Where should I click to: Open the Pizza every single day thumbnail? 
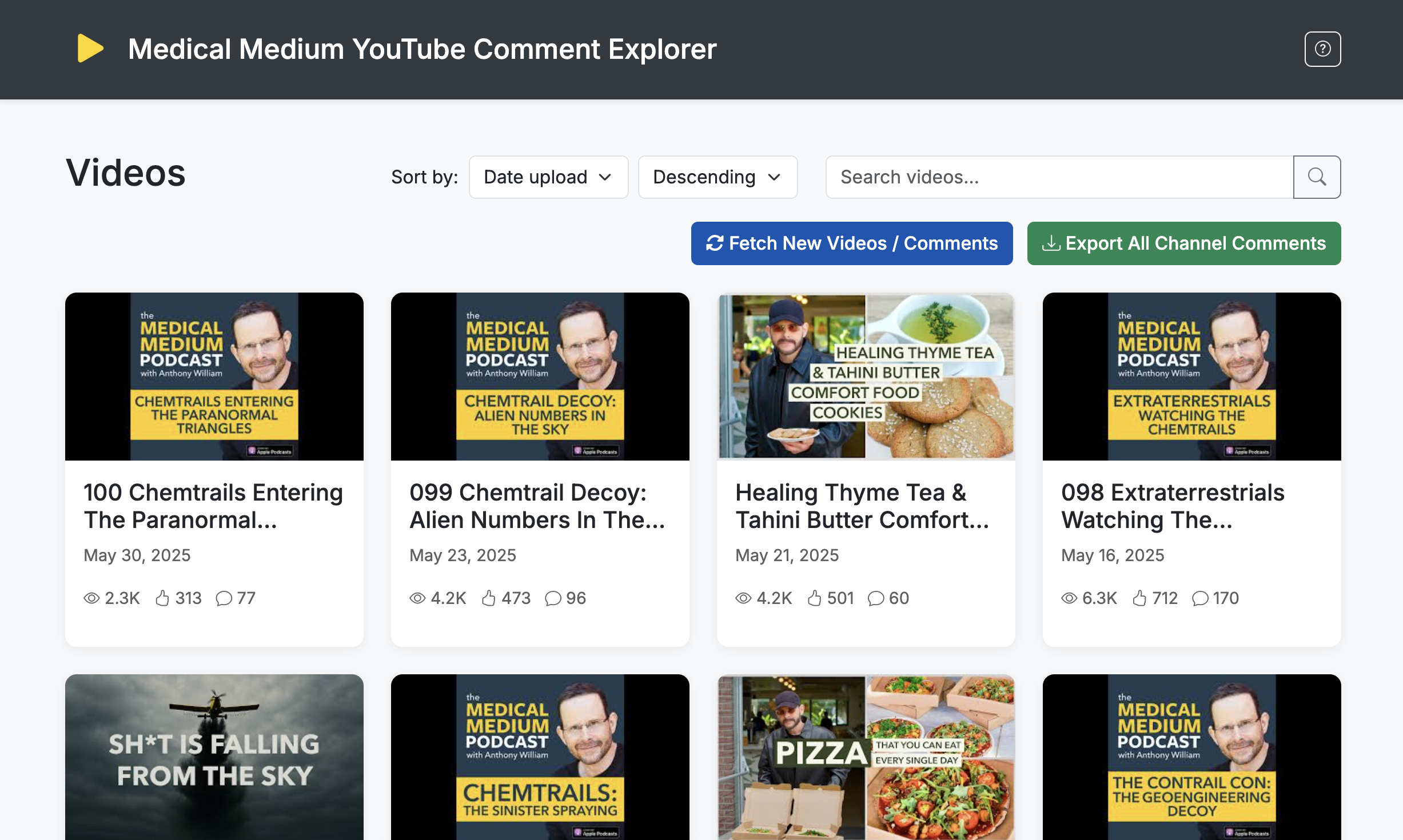866,757
